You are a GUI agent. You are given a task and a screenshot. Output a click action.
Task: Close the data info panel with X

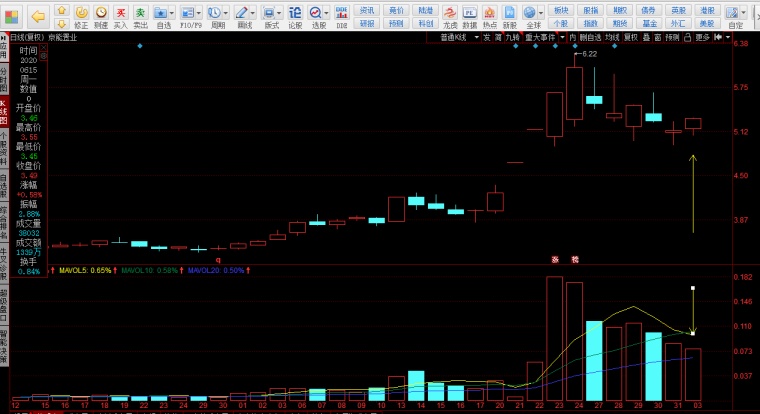[44, 48]
